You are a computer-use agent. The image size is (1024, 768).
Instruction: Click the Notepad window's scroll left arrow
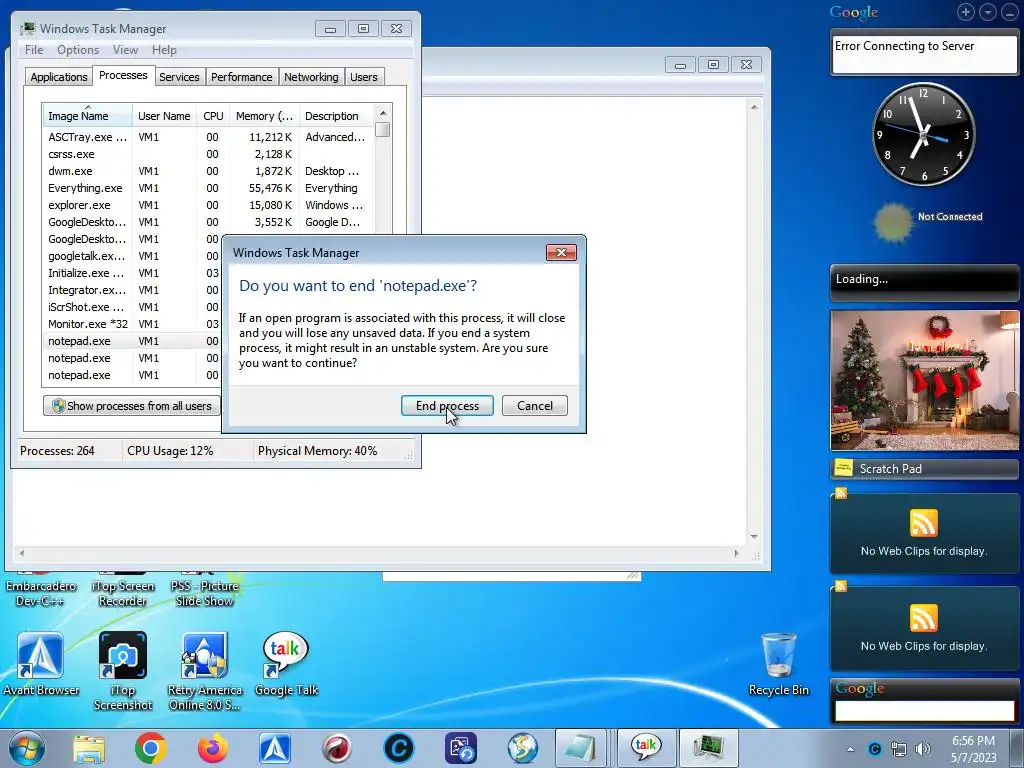click(22, 554)
